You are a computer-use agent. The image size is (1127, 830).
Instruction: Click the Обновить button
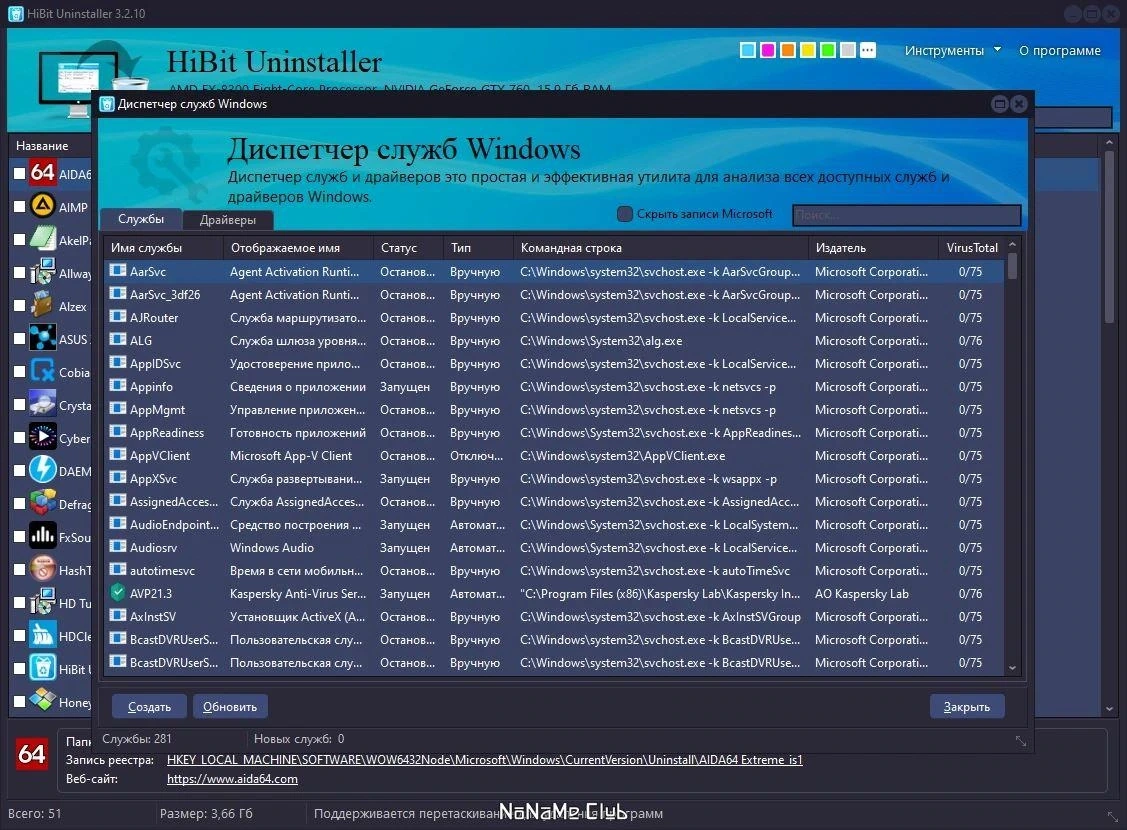[230, 706]
